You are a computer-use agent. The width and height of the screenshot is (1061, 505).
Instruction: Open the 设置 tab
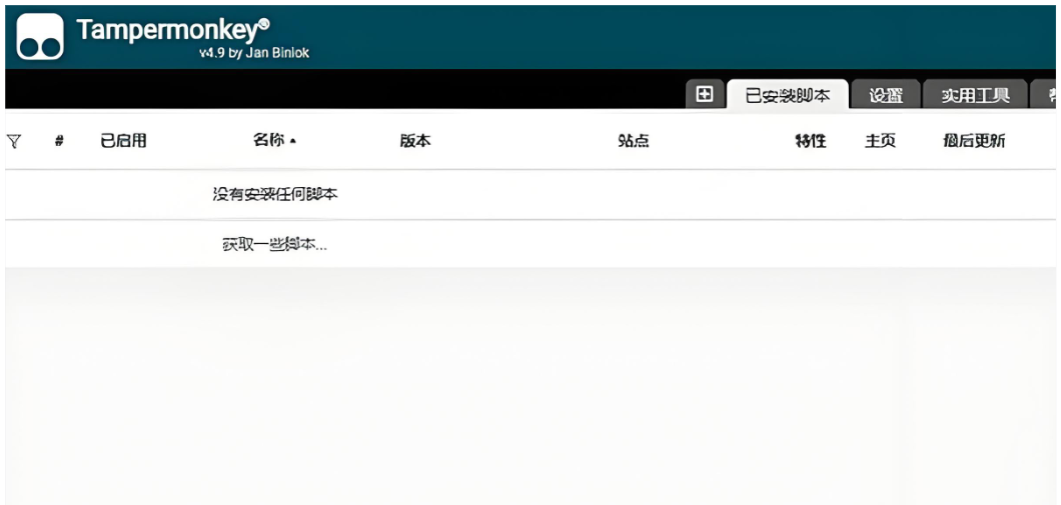[x=886, y=95]
